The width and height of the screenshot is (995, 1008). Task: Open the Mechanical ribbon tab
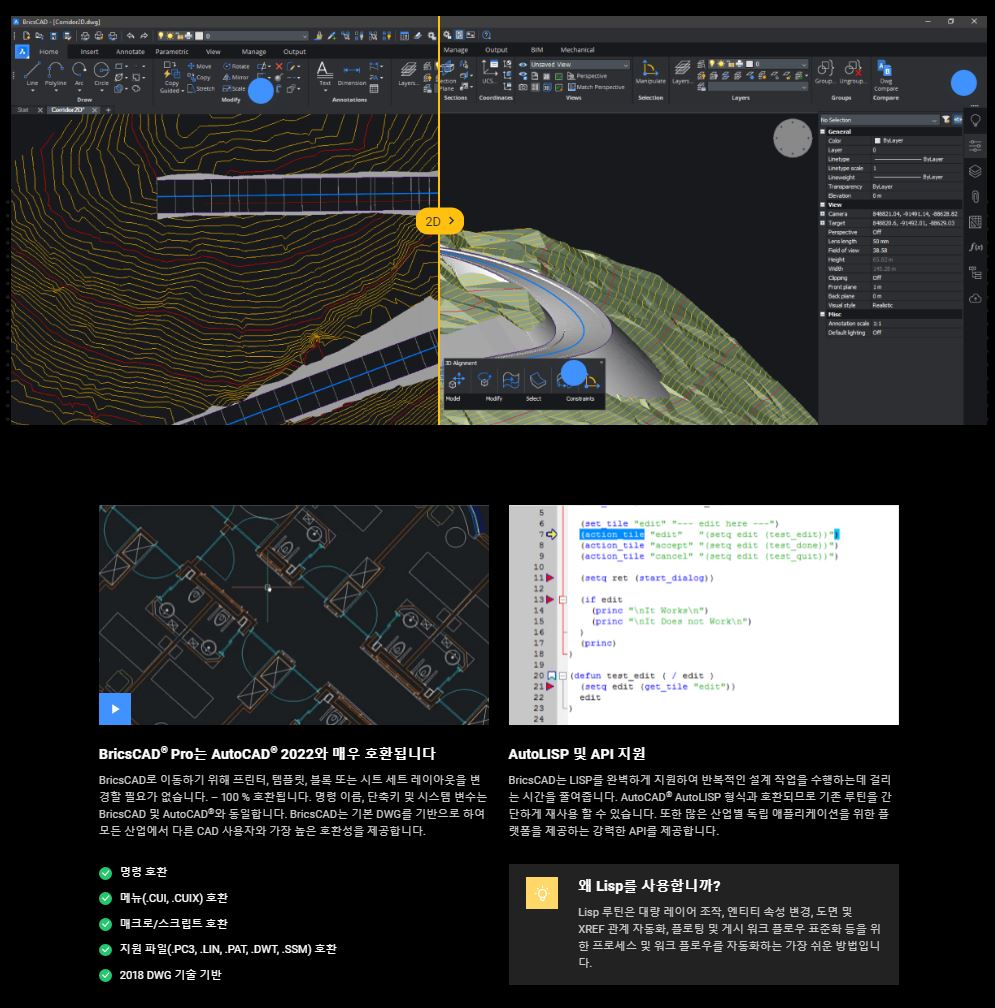577,50
